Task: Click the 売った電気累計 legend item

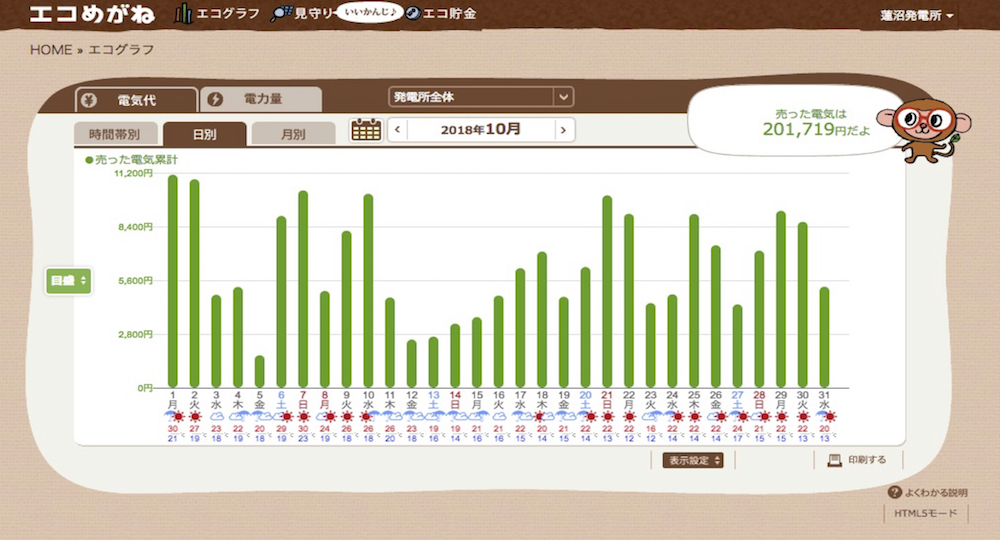Action: [x=131, y=159]
